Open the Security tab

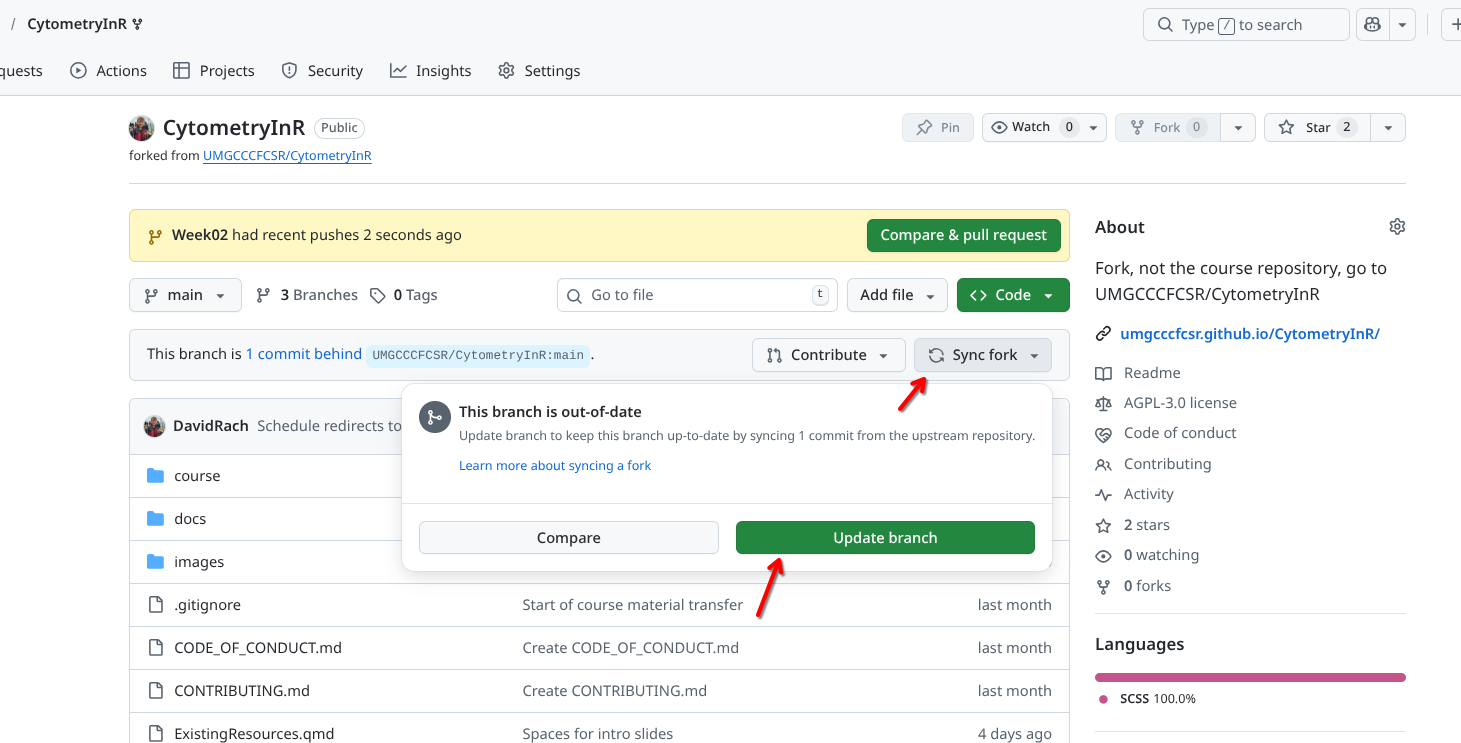322,71
